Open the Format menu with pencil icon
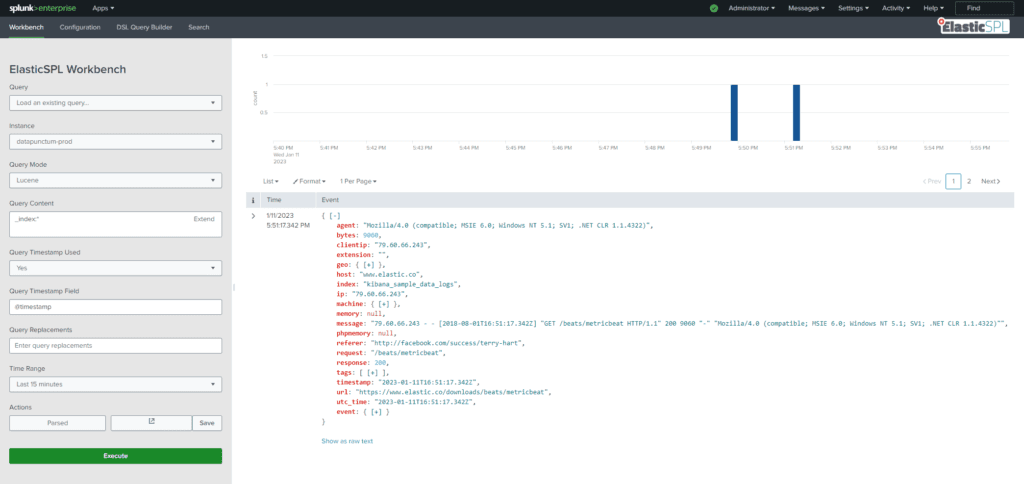This screenshot has width=1024, height=484. (x=309, y=181)
